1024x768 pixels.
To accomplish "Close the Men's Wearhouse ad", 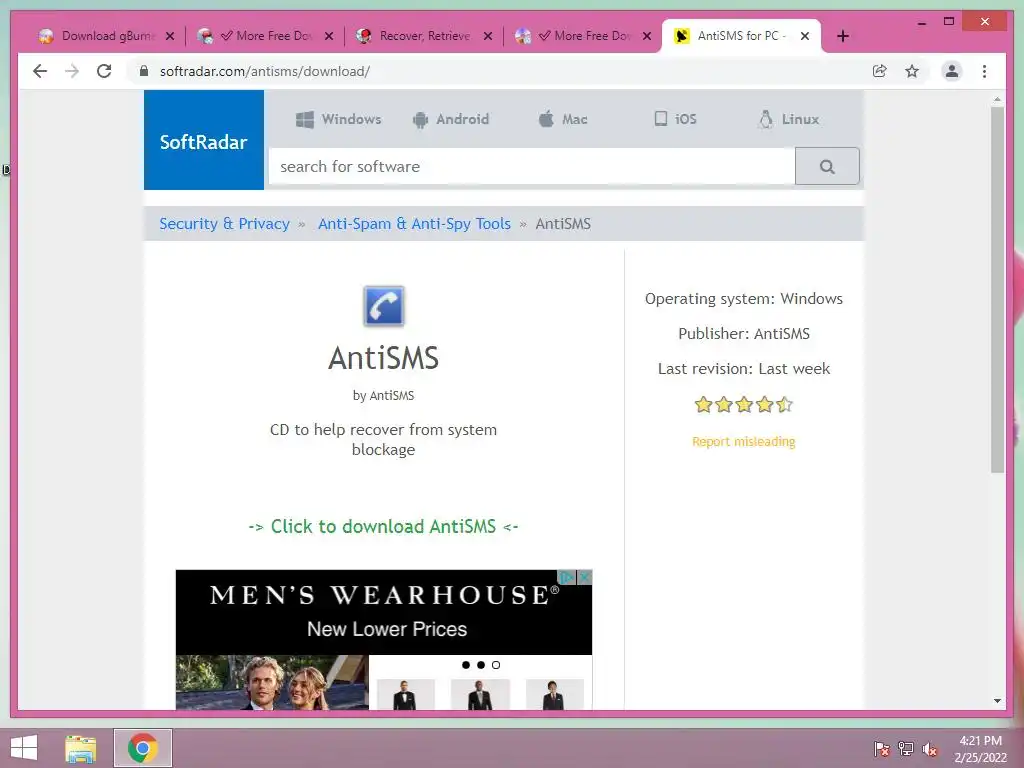I will [x=584, y=577].
